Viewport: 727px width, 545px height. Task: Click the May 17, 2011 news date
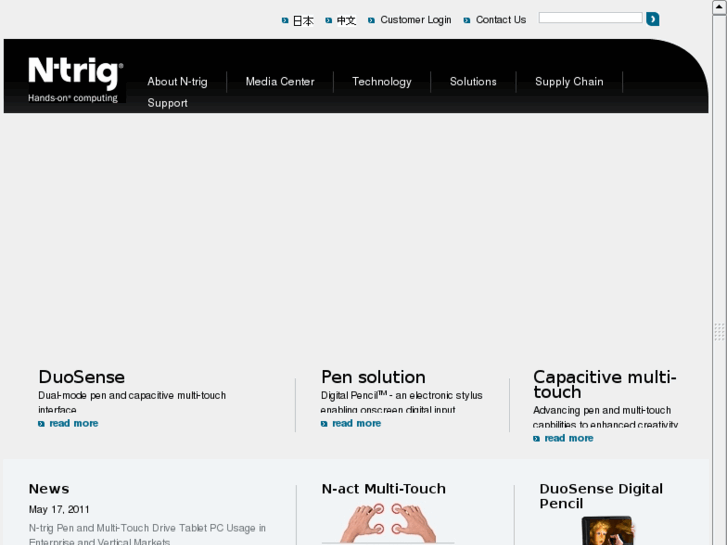(59, 509)
